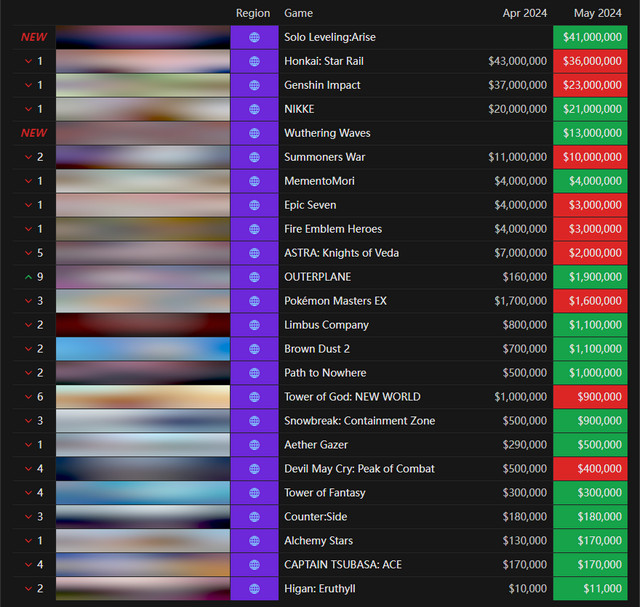Viewport: 640px width, 607px height.
Task: Click the globe icon in Aether Gazer row
Action: tap(254, 445)
